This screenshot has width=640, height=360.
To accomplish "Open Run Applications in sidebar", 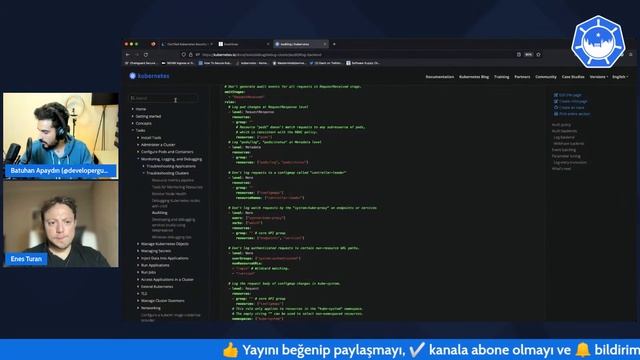I will tap(155, 265).
